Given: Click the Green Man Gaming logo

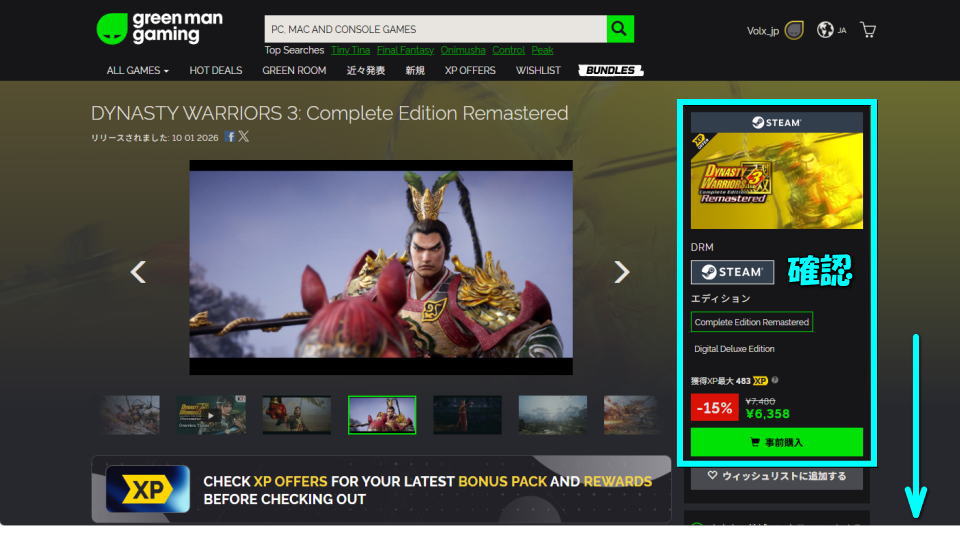Looking at the screenshot, I should pyautogui.click(x=160, y=28).
